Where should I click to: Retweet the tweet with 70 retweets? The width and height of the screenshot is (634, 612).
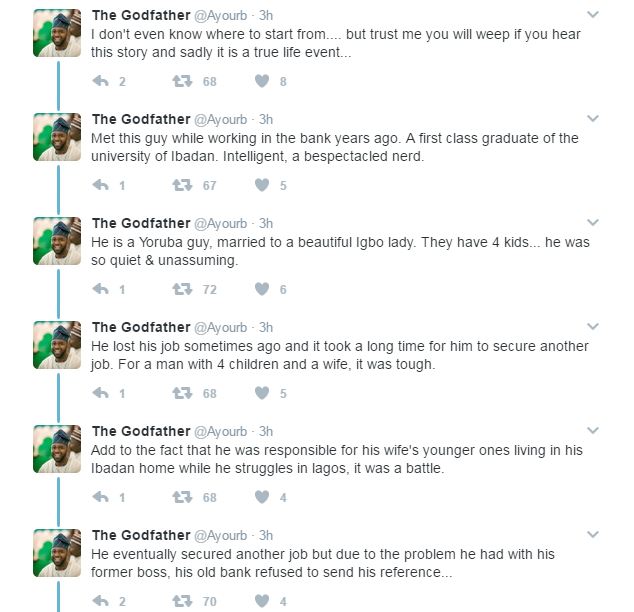pyautogui.click(x=182, y=601)
